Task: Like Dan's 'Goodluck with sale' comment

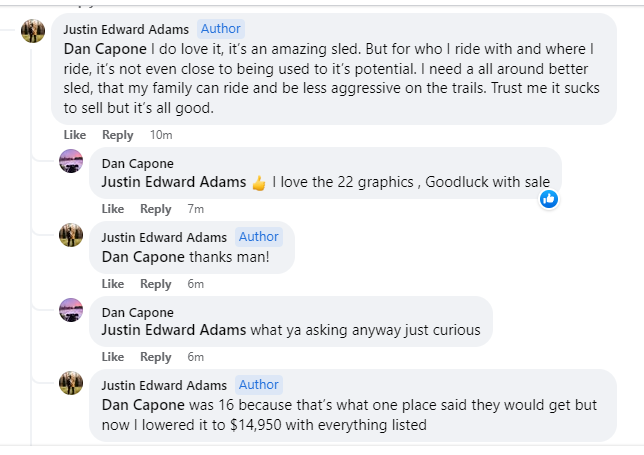Action: coord(113,209)
